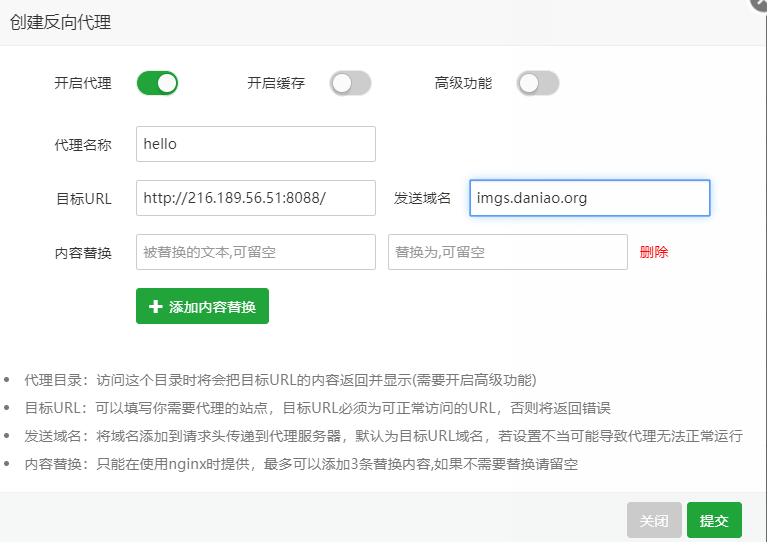Click the 关闭 button

[x=654, y=520]
